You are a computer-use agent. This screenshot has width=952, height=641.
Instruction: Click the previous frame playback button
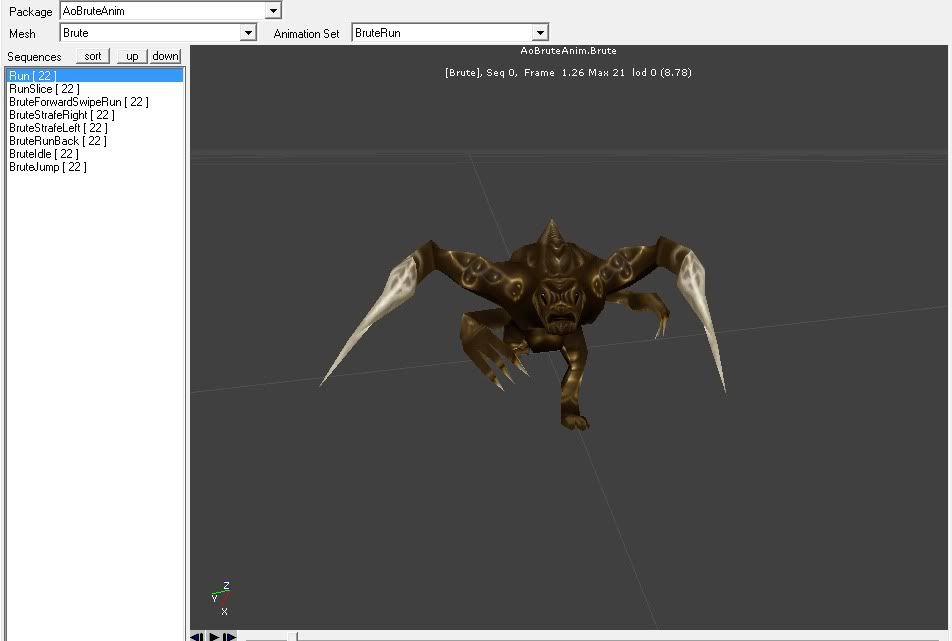pyautogui.click(x=197, y=636)
